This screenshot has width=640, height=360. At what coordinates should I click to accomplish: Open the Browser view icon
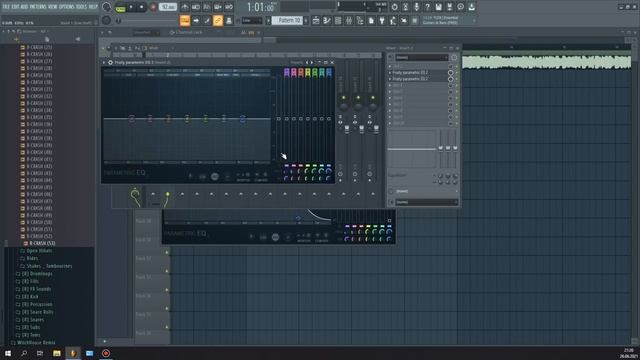360,20
